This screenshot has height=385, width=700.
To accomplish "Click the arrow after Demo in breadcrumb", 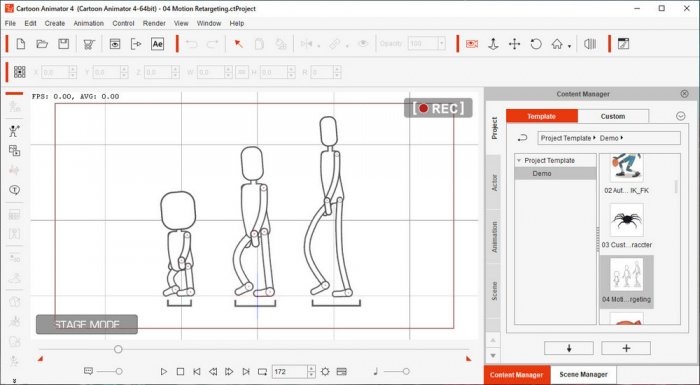I will tap(622, 138).
